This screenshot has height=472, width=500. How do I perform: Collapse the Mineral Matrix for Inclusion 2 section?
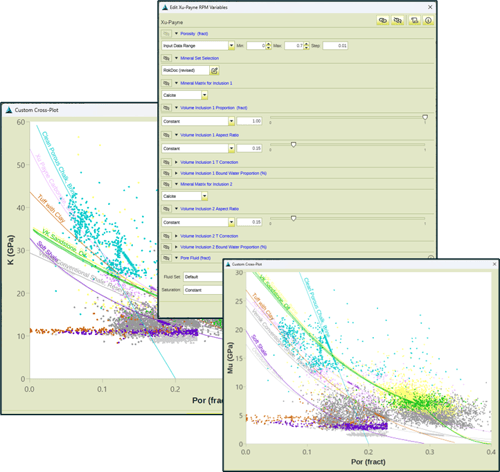pos(176,184)
